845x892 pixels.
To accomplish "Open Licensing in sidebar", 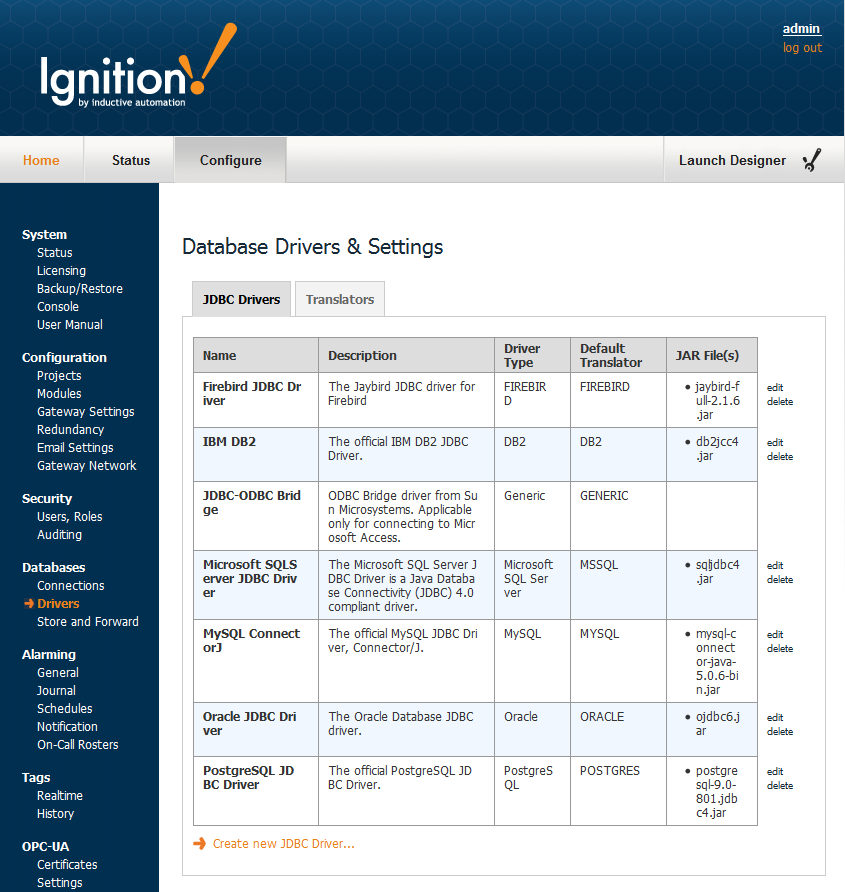I will click(x=61, y=271).
